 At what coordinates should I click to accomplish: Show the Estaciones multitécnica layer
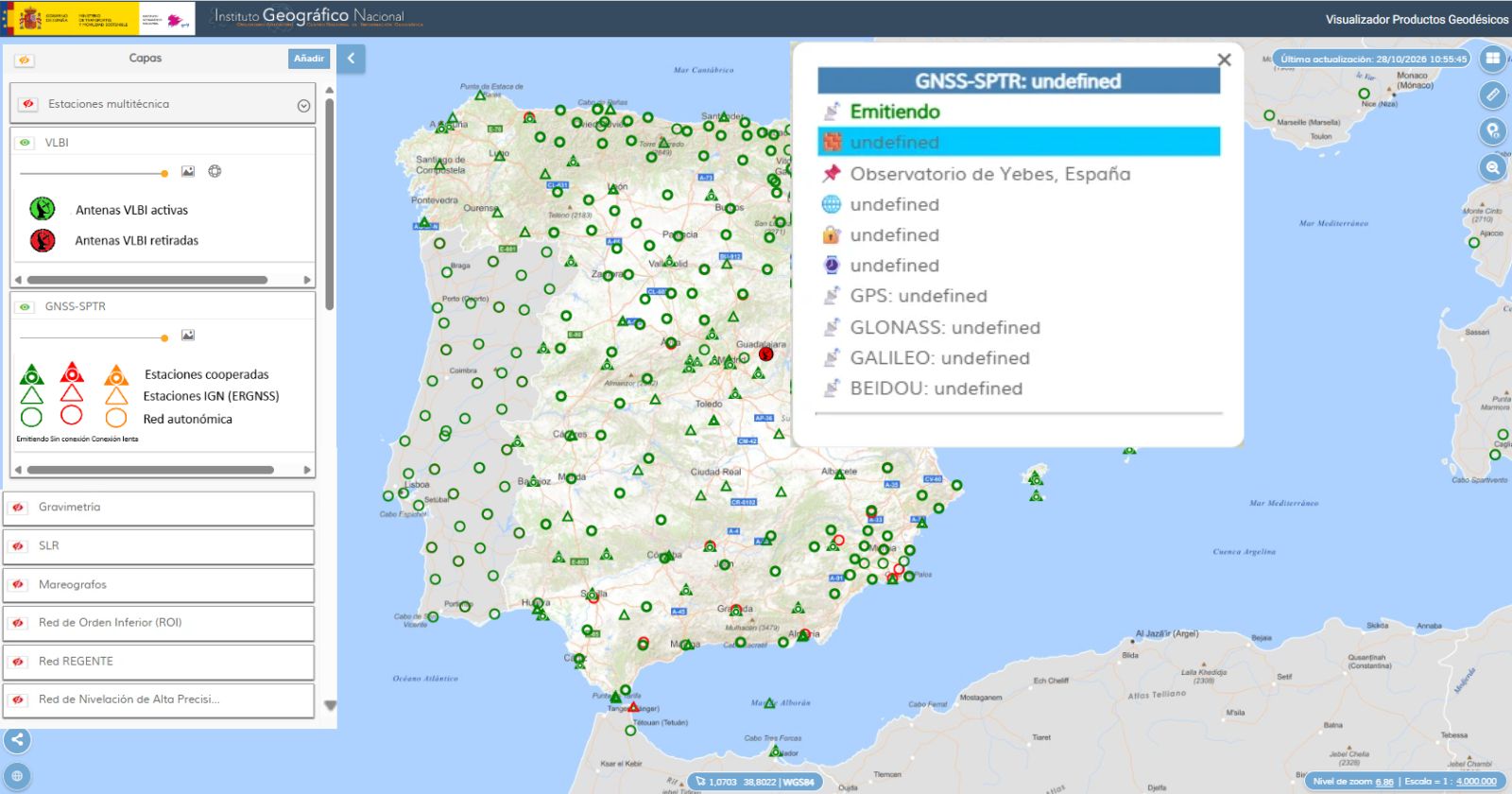(28, 104)
